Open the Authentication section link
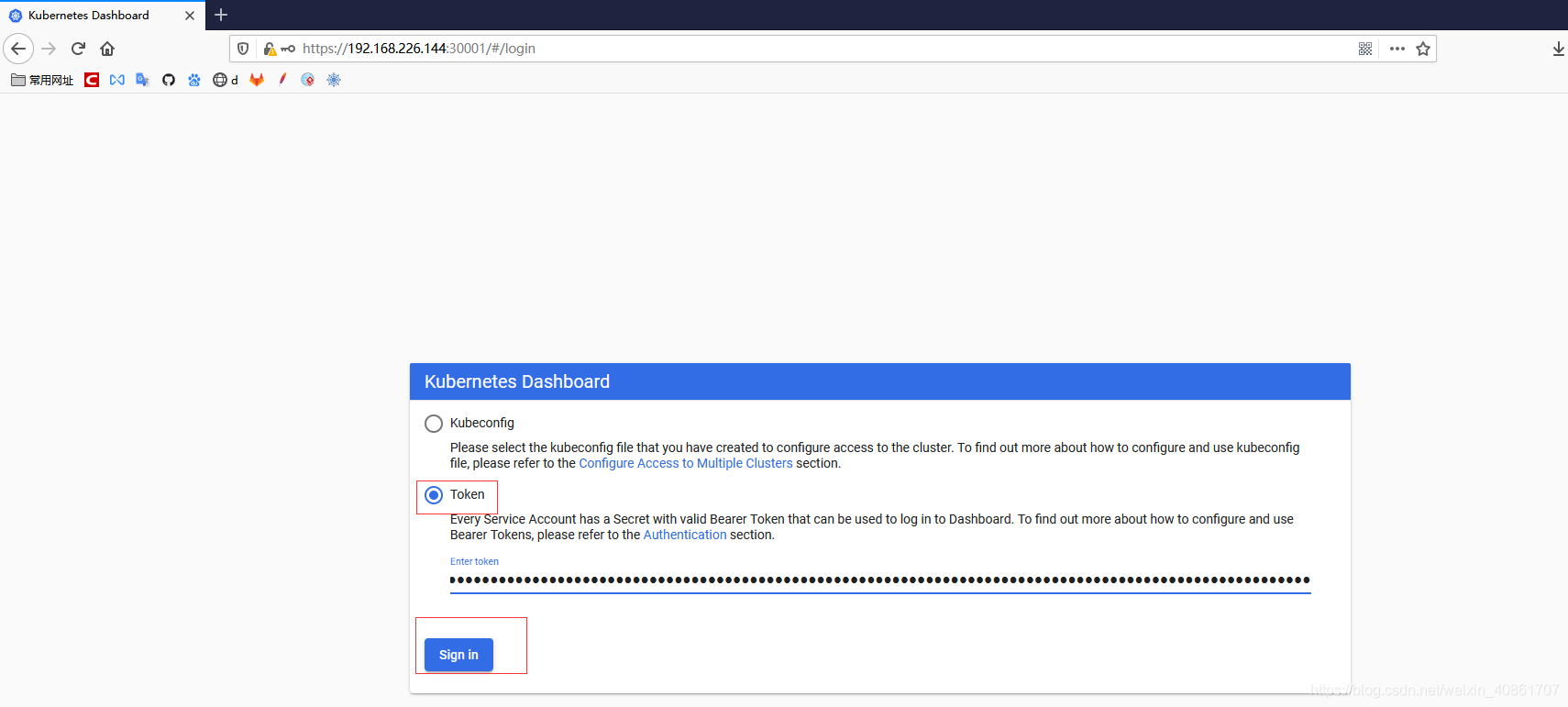Image resolution: width=1568 pixels, height=707 pixels. coord(685,535)
